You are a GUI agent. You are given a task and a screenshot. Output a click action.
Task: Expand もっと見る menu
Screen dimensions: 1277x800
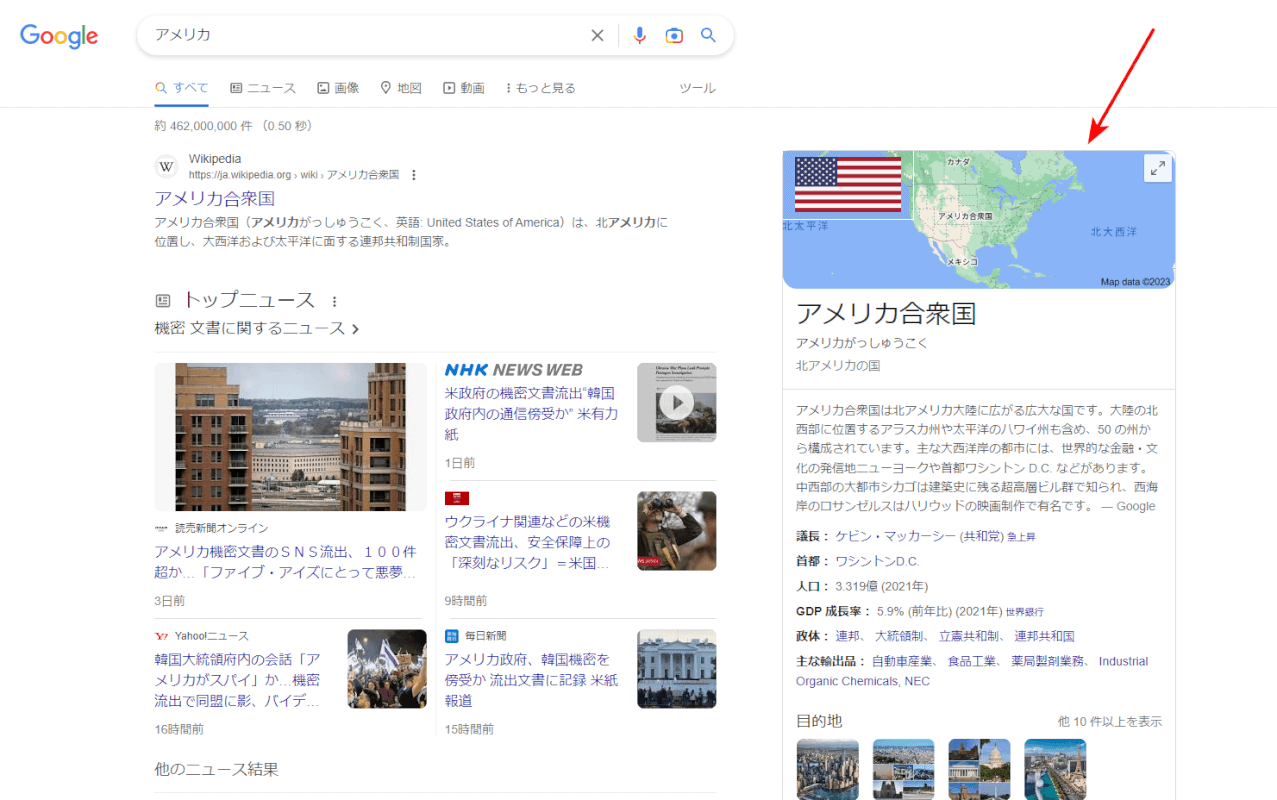541,88
